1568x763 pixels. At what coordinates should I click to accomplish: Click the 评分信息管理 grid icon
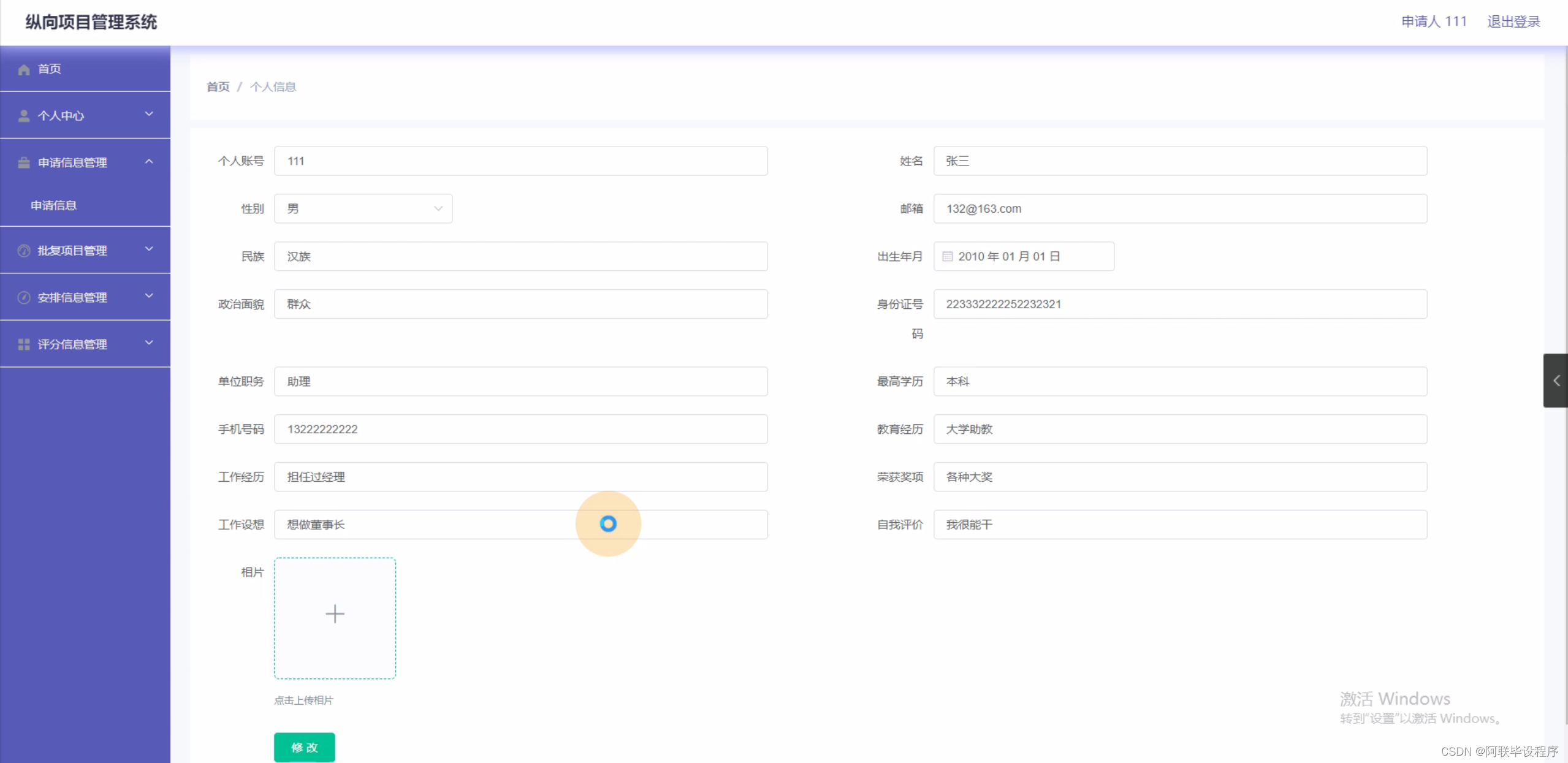(x=23, y=344)
